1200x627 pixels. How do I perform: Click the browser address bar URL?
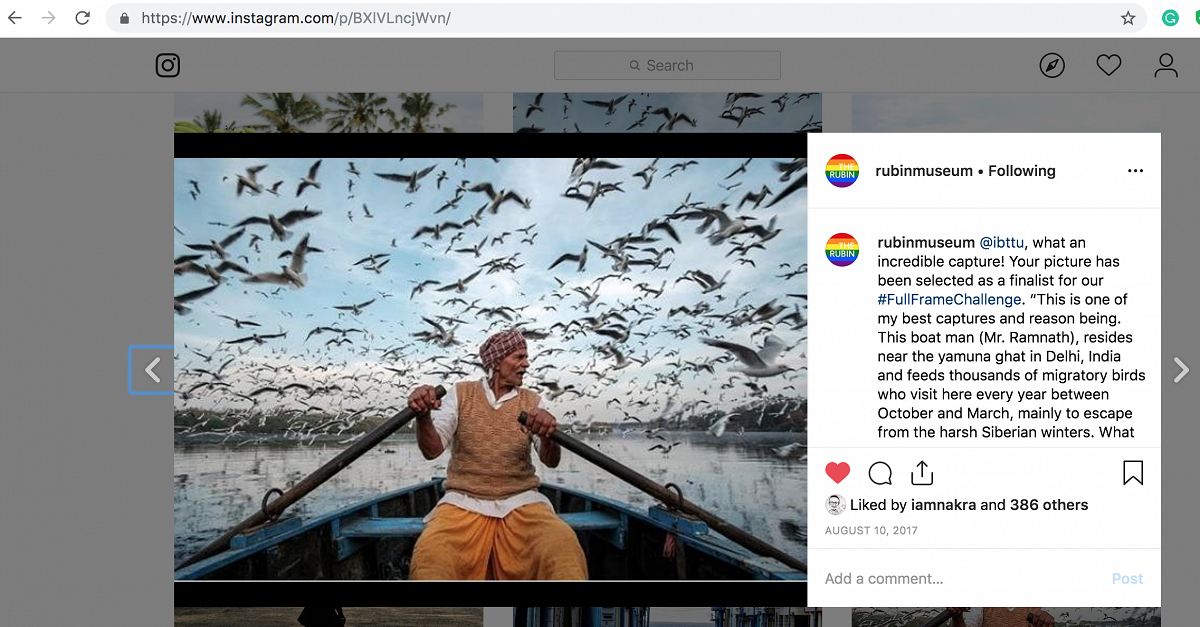[296, 18]
